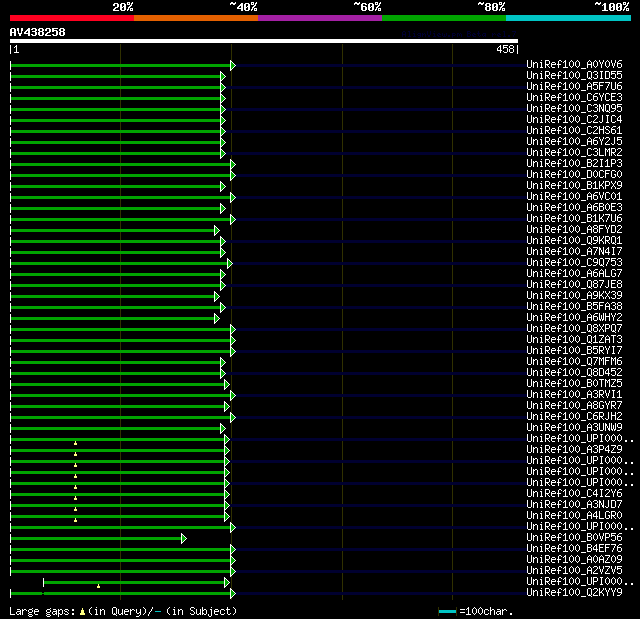The height and width of the screenshot is (619, 640).
Task: Click the red 20% identity legend segment
Action: [72, 18]
